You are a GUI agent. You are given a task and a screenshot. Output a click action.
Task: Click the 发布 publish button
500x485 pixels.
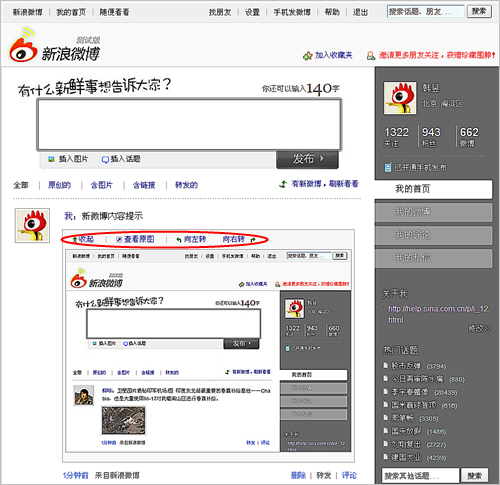coord(307,159)
